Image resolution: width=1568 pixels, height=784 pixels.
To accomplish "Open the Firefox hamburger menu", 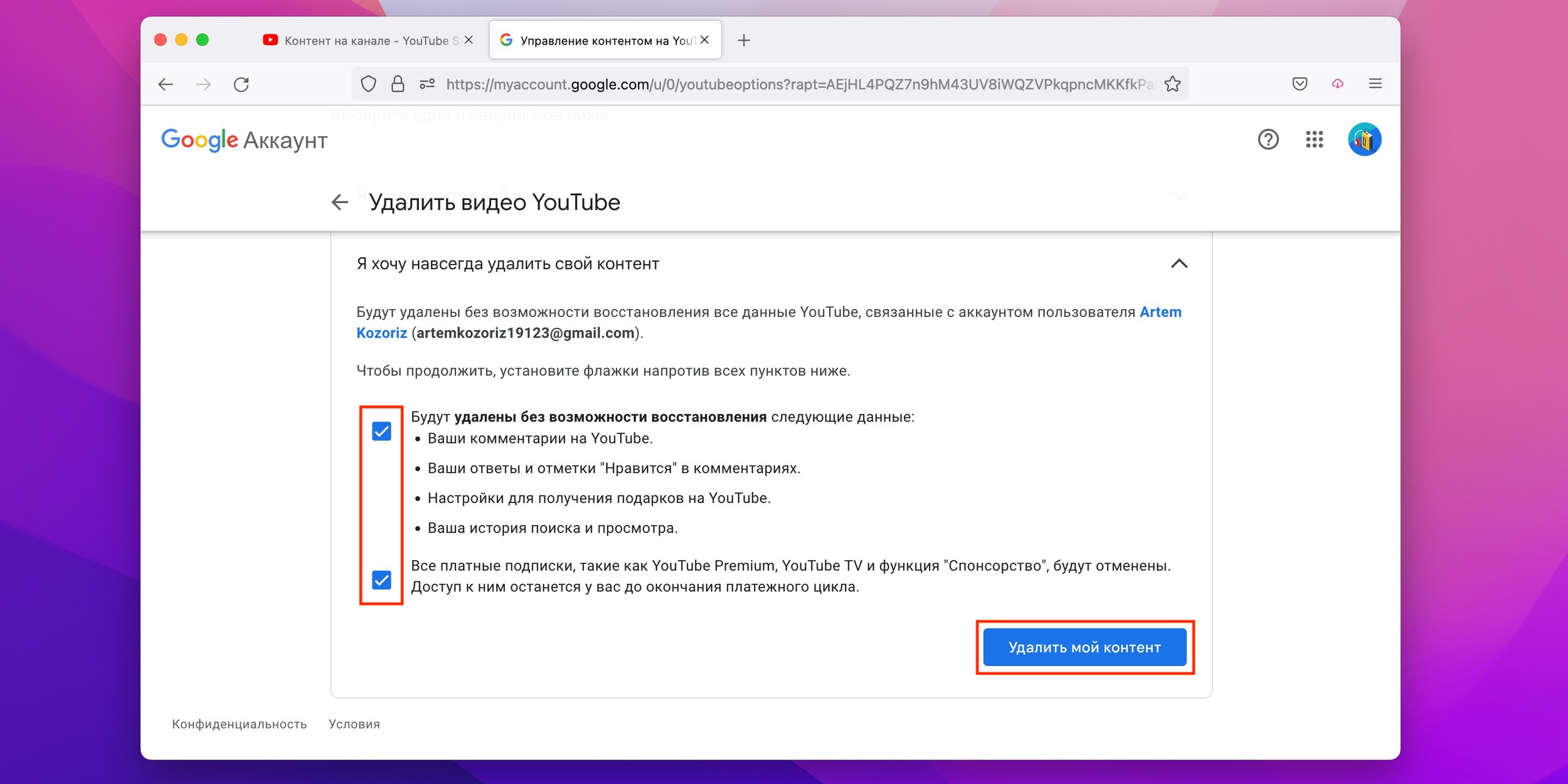I will (1375, 84).
